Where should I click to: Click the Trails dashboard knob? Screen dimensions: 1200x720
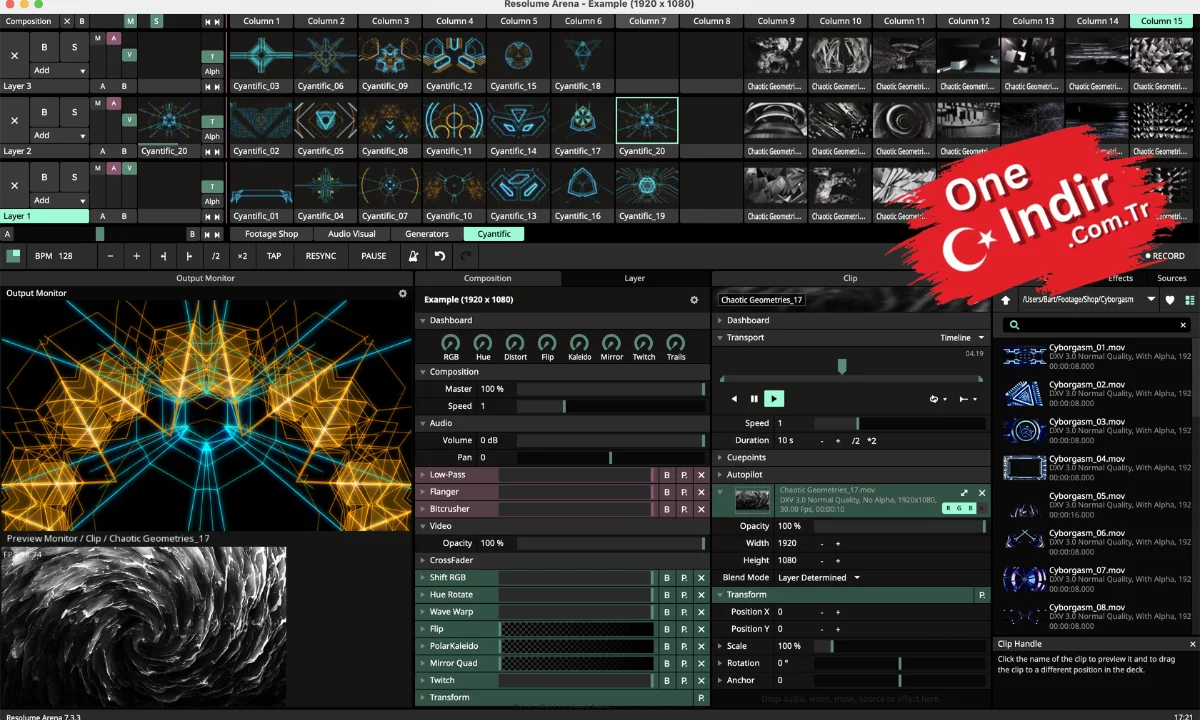(676, 343)
